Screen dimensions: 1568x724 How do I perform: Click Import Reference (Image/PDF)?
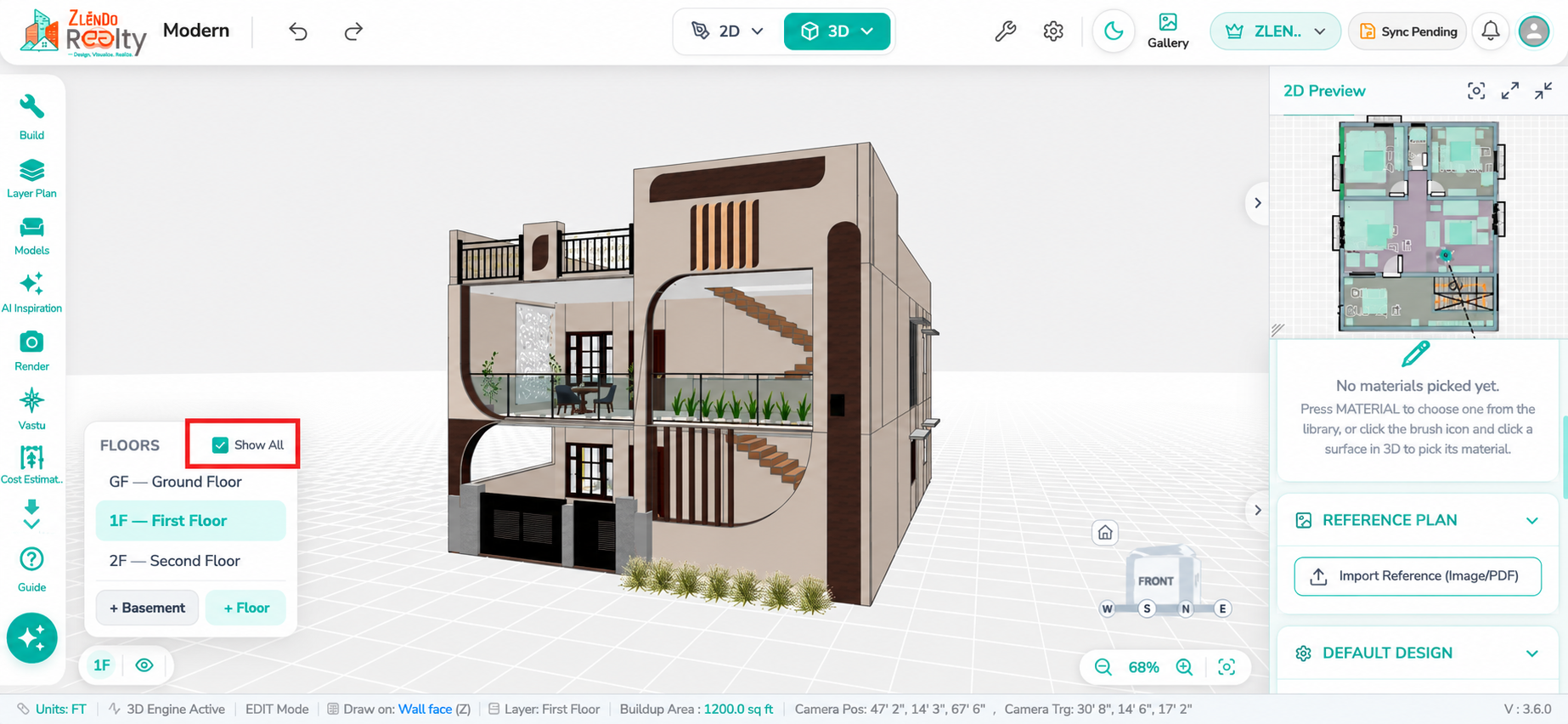pos(1418,576)
